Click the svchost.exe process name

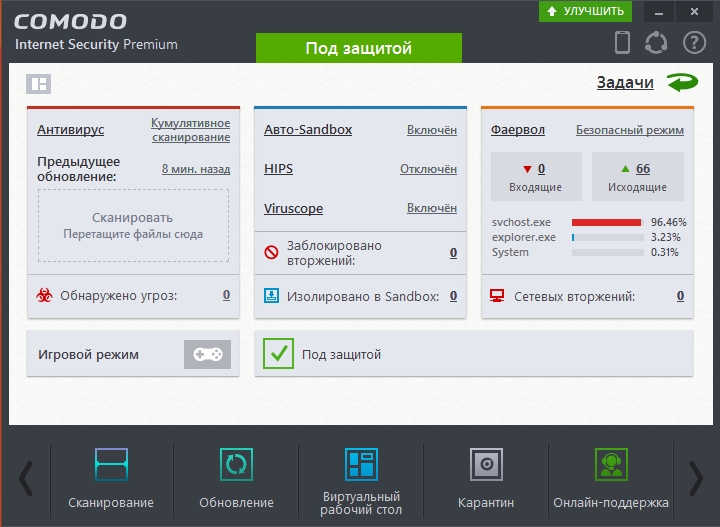[x=521, y=222]
